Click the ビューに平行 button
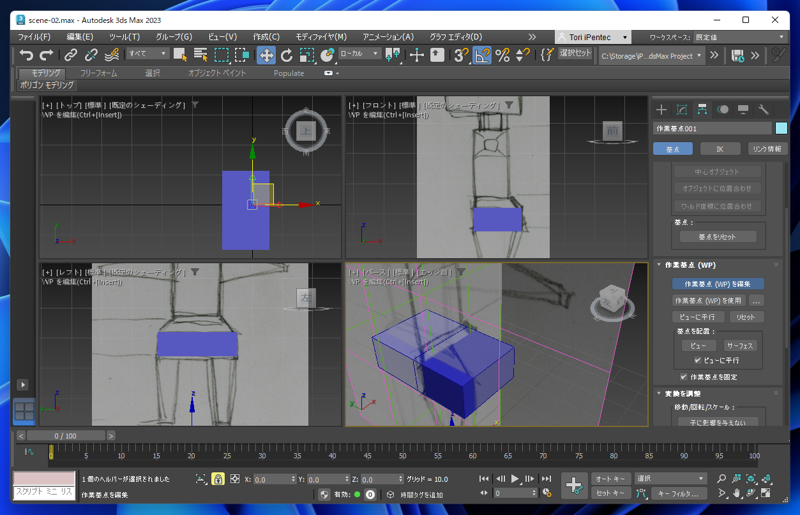 697,317
